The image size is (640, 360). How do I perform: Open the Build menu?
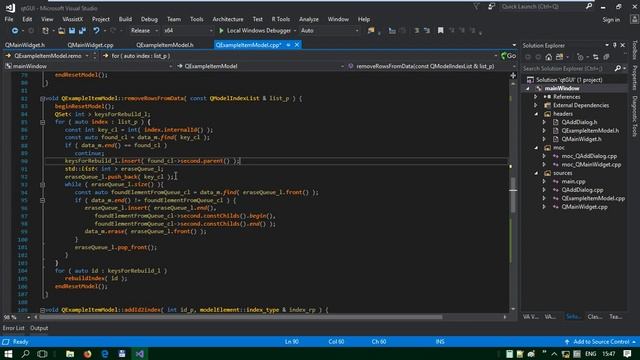coord(125,19)
